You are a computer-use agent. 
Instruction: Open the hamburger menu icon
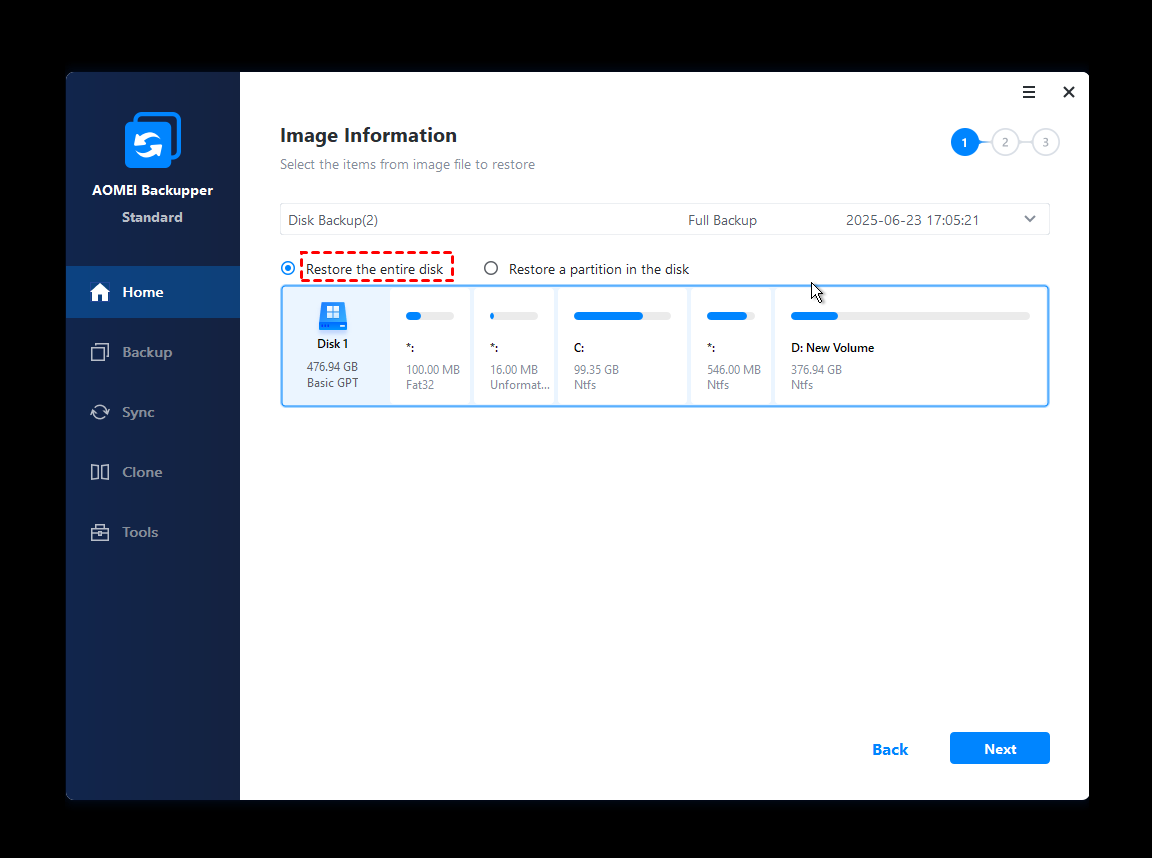click(x=1029, y=92)
